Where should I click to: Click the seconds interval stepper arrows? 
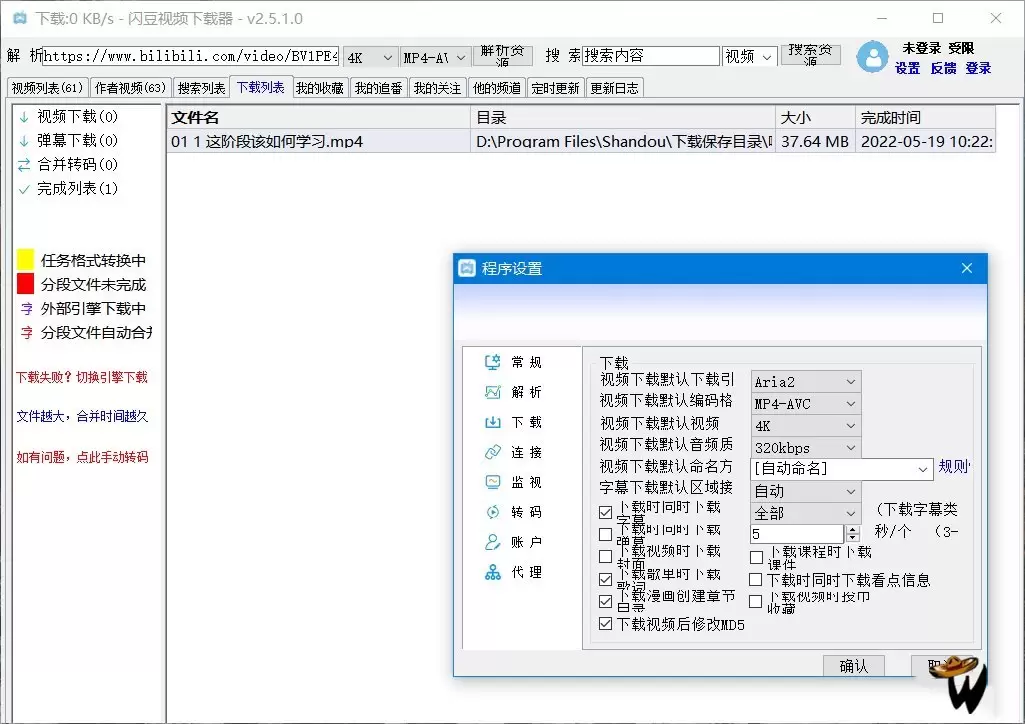[x=852, y=534]
